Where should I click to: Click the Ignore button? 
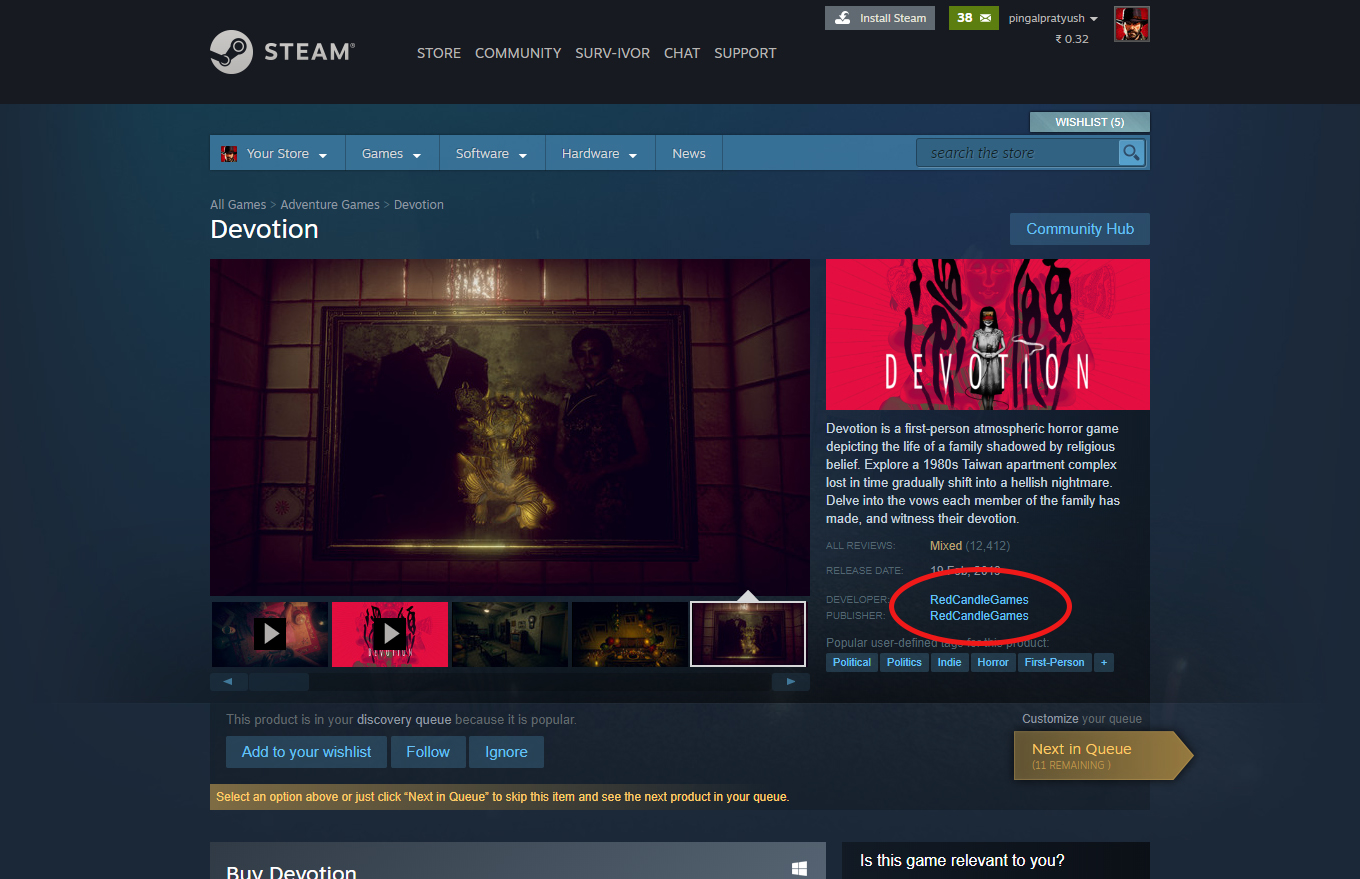506,752
